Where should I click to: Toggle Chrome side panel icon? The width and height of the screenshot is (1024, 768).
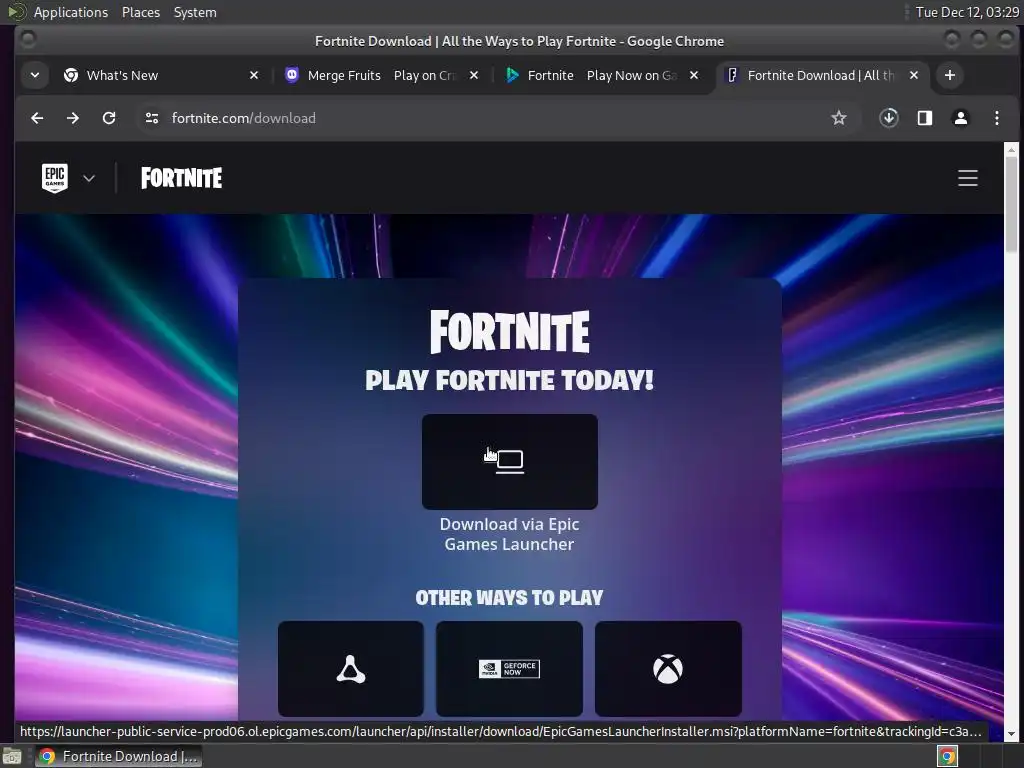(x=925, y=118)
